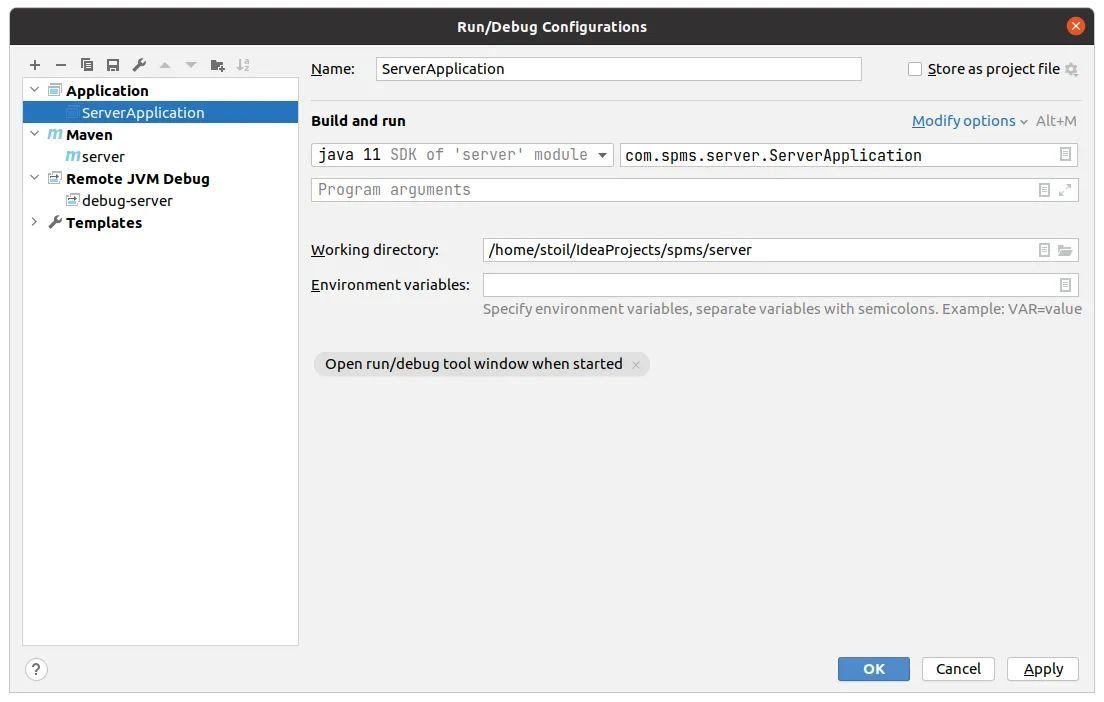Expand the Program arguments field
This screenshot has width=1104, height=702.
pos(1065,190)
